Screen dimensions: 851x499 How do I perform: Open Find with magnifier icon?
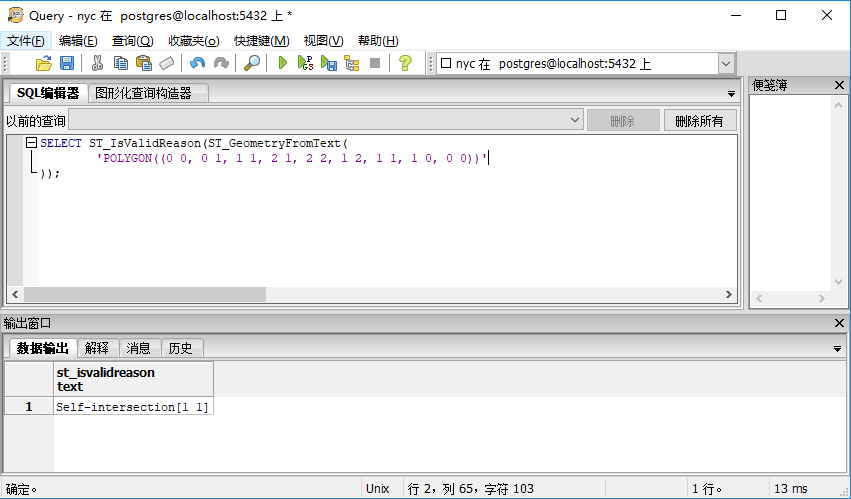(252, 64)
